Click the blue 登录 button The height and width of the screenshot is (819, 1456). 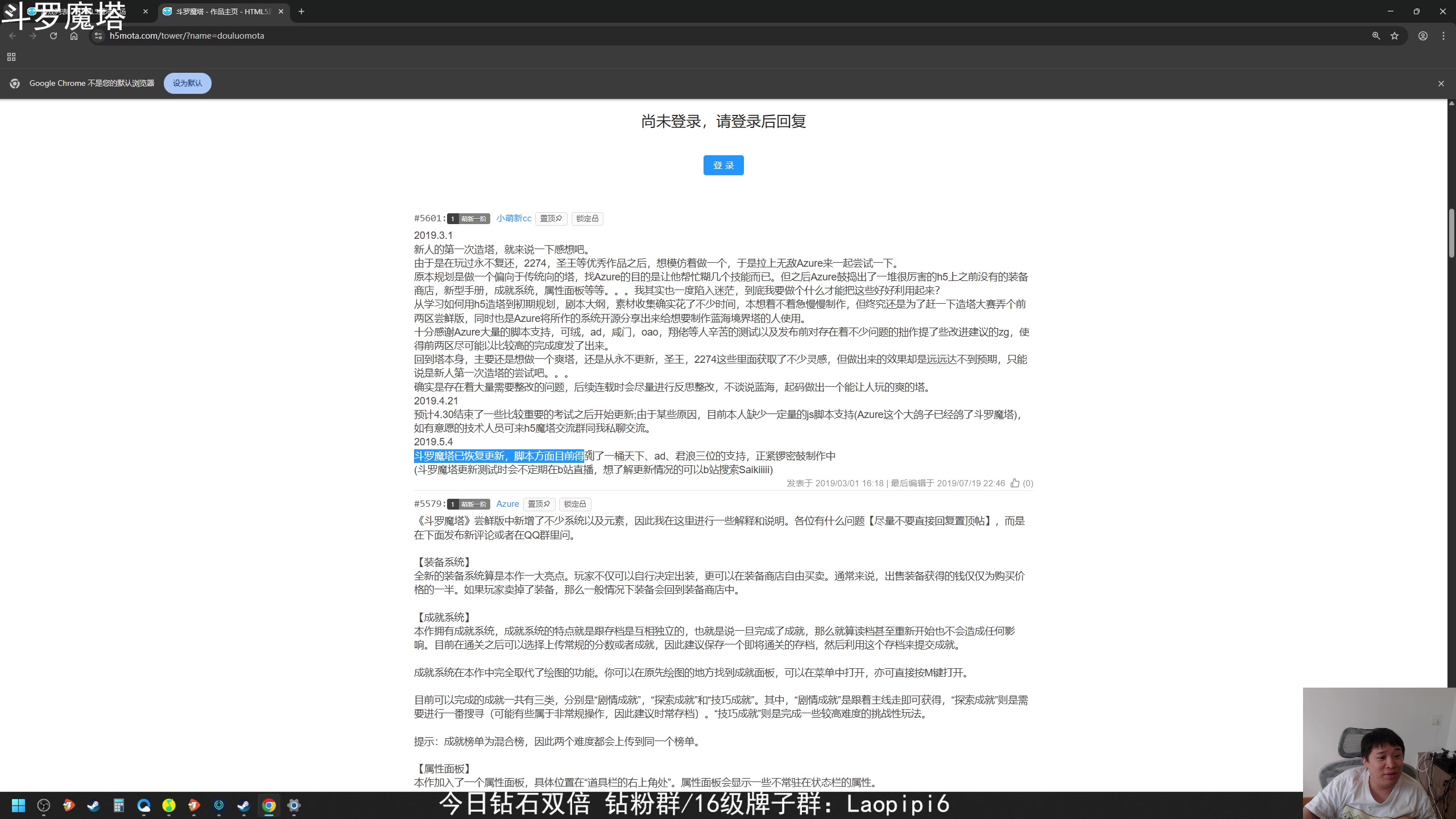723,166
